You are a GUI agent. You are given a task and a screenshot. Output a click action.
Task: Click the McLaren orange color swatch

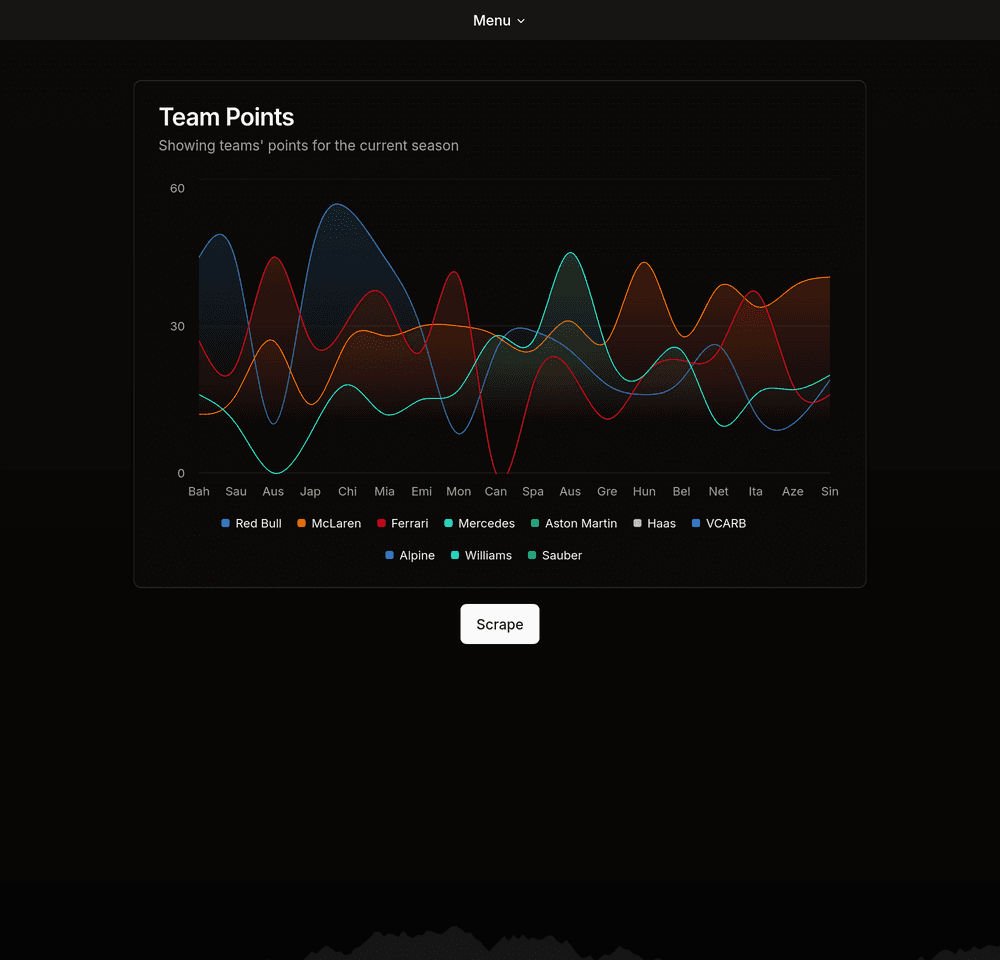[301, 523]
